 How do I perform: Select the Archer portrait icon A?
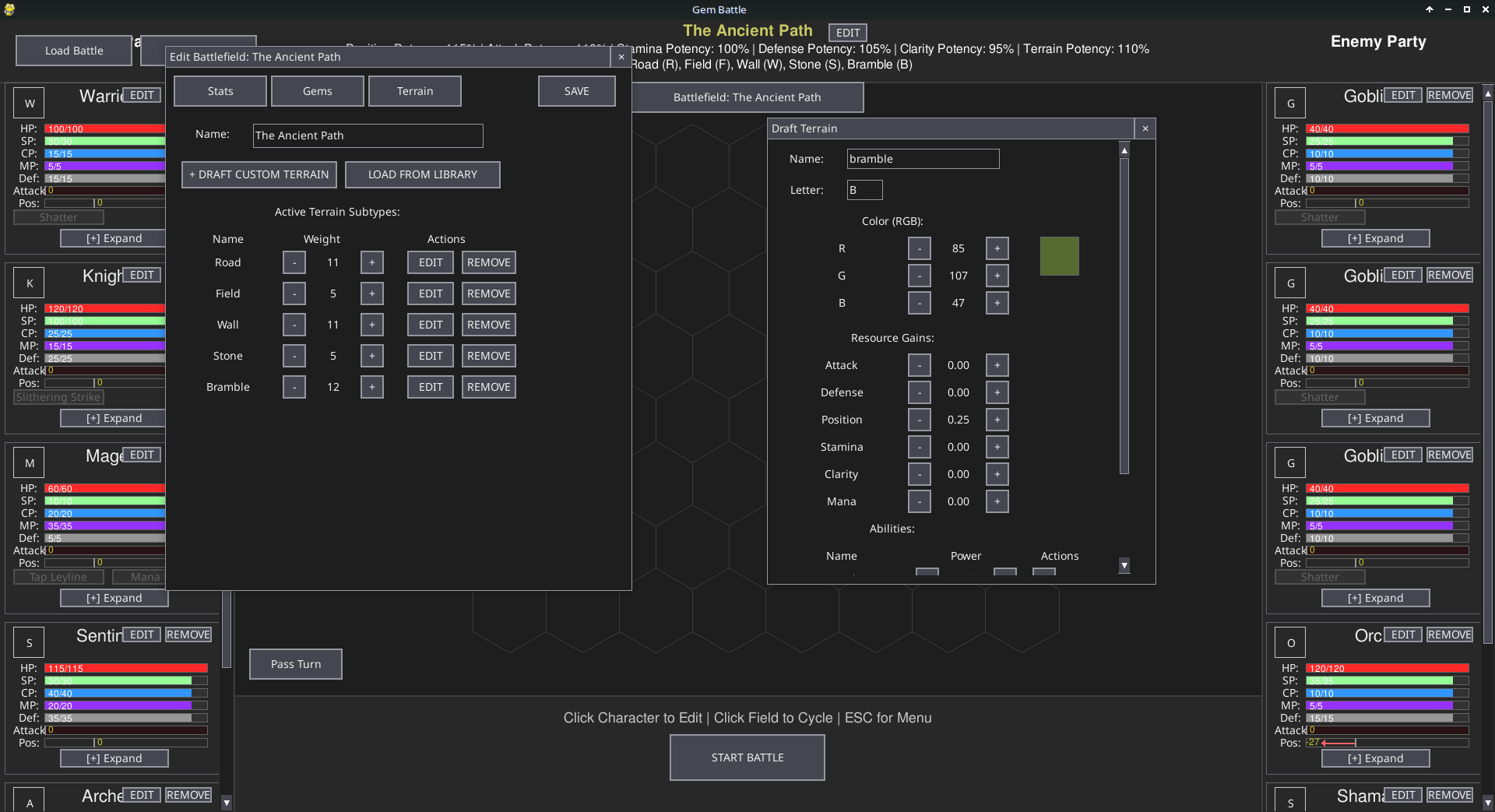coord(28,802)
